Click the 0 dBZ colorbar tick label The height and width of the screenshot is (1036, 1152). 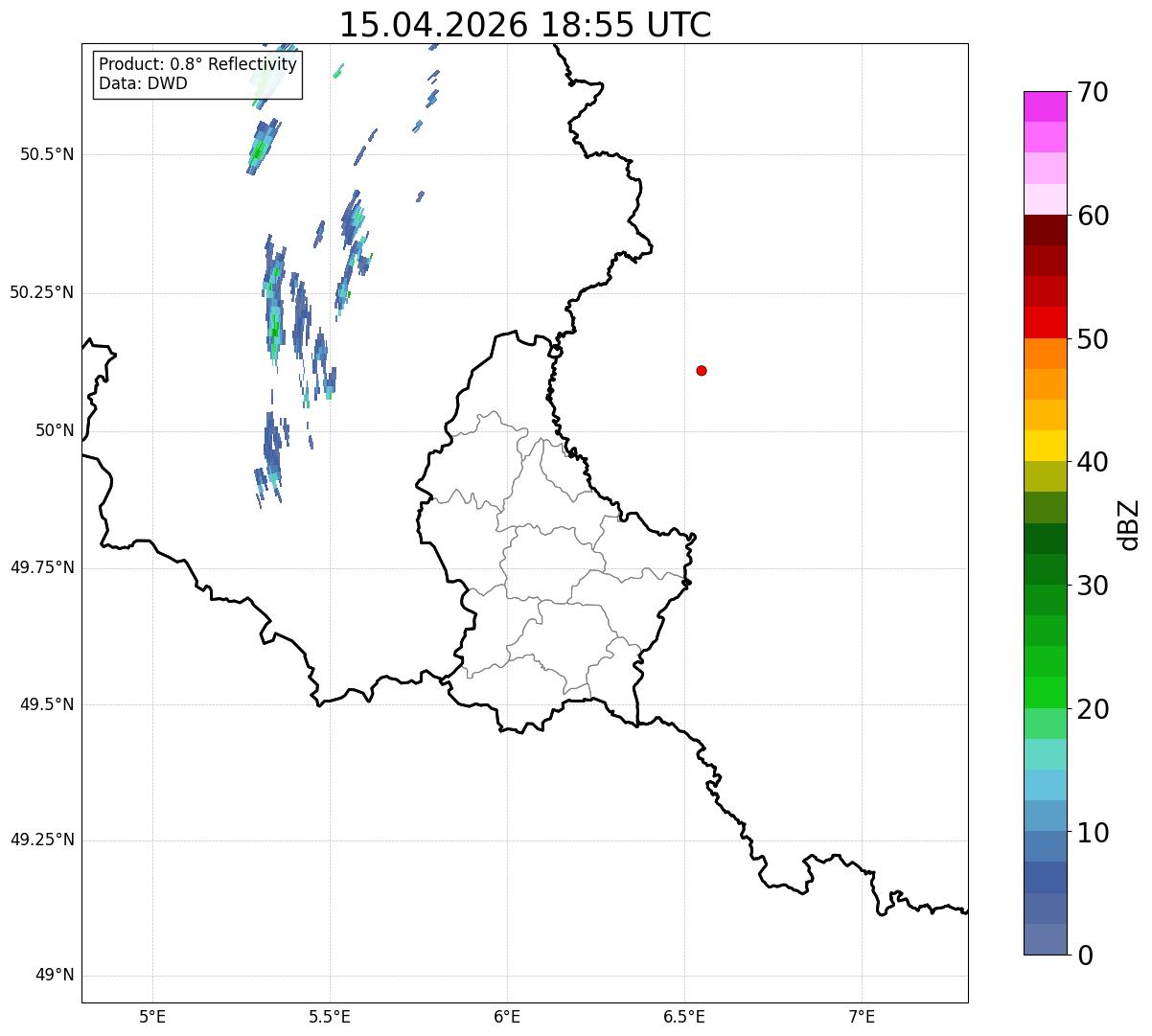tap(1084, 955)
